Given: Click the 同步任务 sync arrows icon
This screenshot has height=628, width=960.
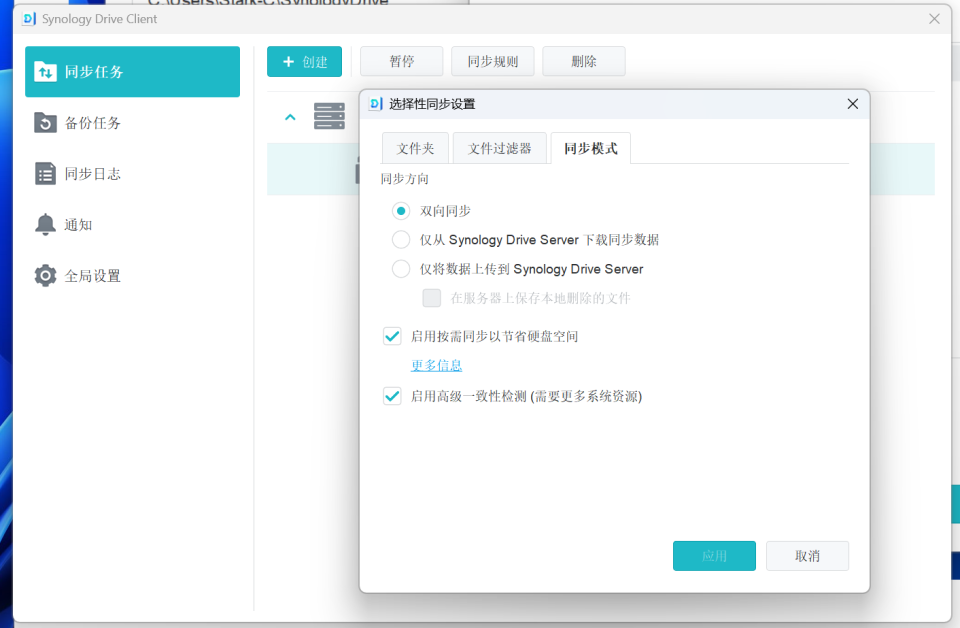Looking at the screenshot, I should click(45, 72).
